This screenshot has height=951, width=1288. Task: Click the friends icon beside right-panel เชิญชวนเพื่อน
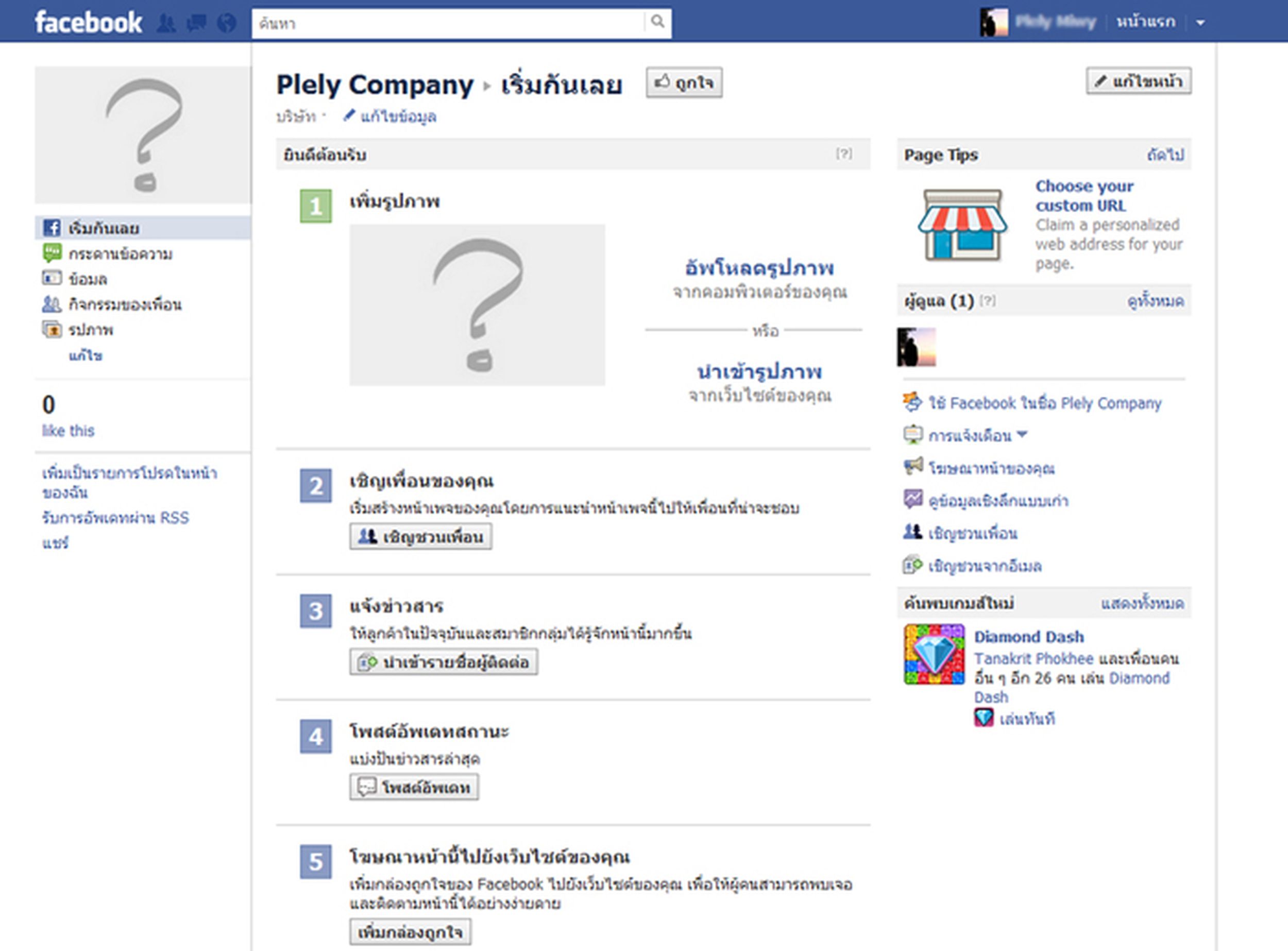click(913, 532)
